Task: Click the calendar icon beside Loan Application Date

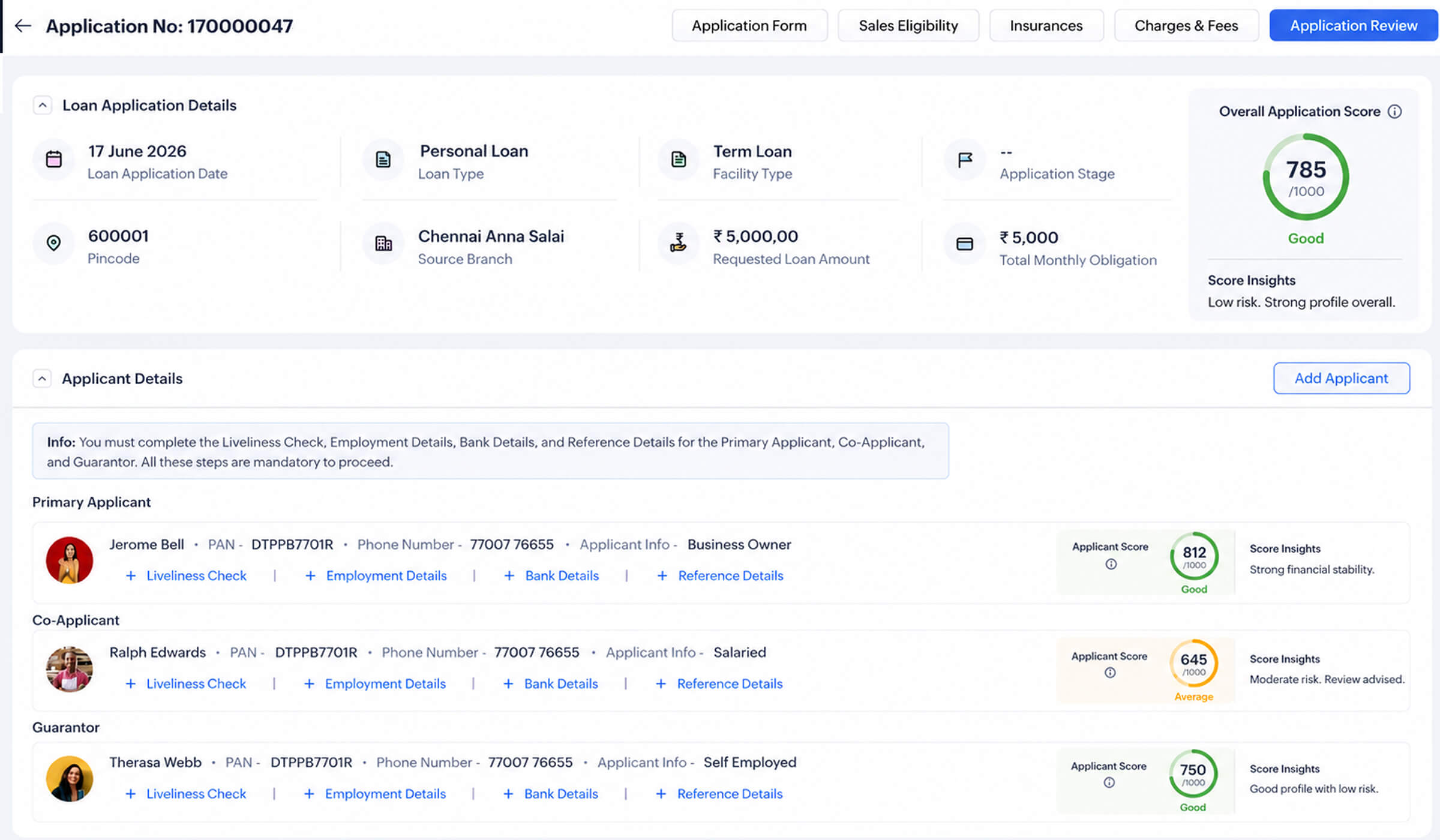Action: click(x=54, y=160)
